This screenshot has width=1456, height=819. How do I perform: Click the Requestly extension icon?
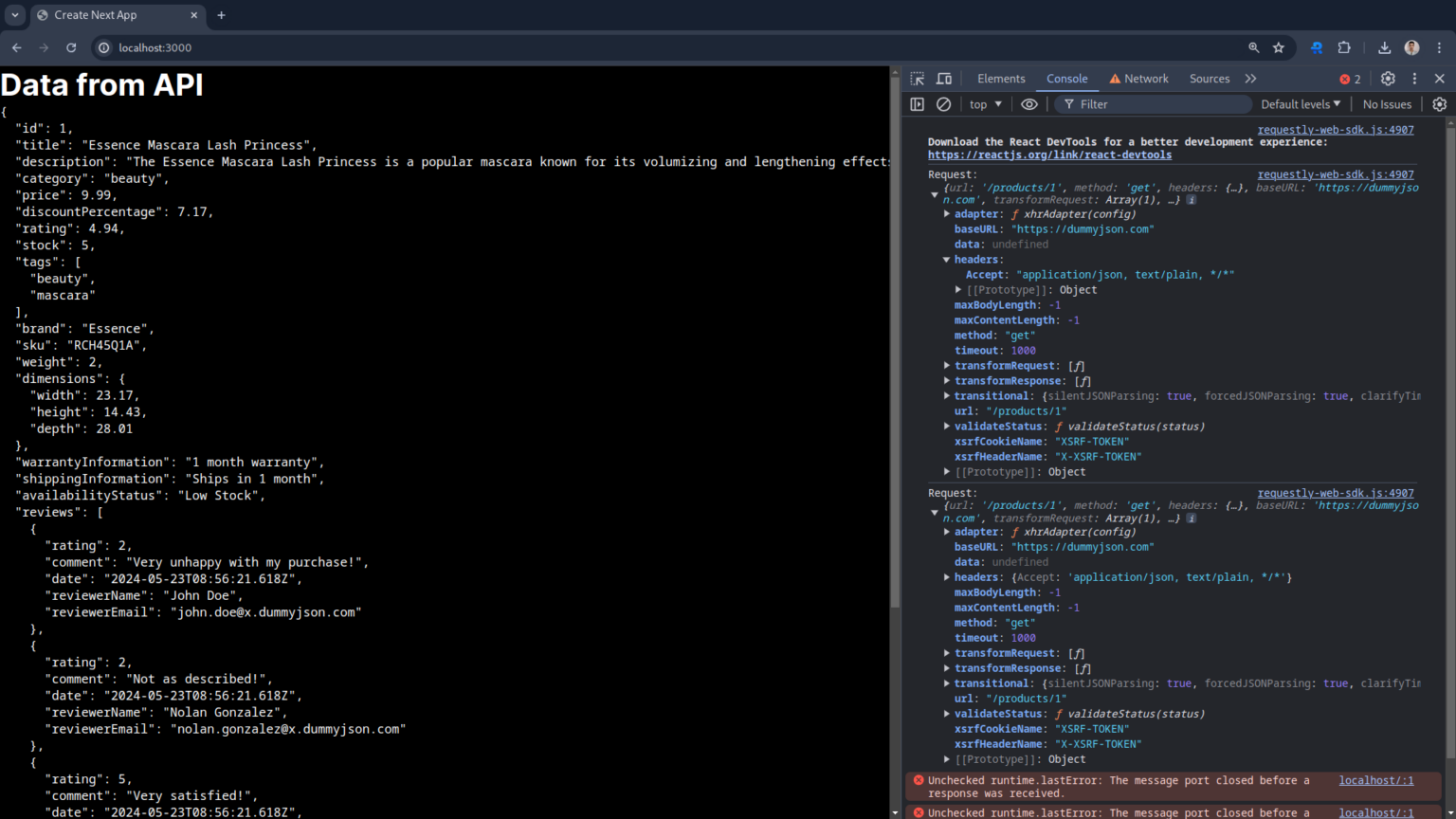[1317, 47]
